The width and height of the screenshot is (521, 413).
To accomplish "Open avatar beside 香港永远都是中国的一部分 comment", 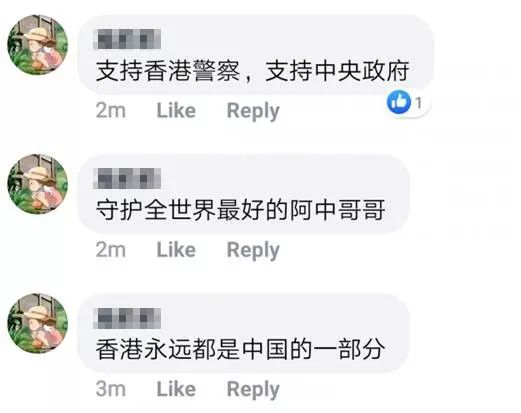I will point(38,323).
